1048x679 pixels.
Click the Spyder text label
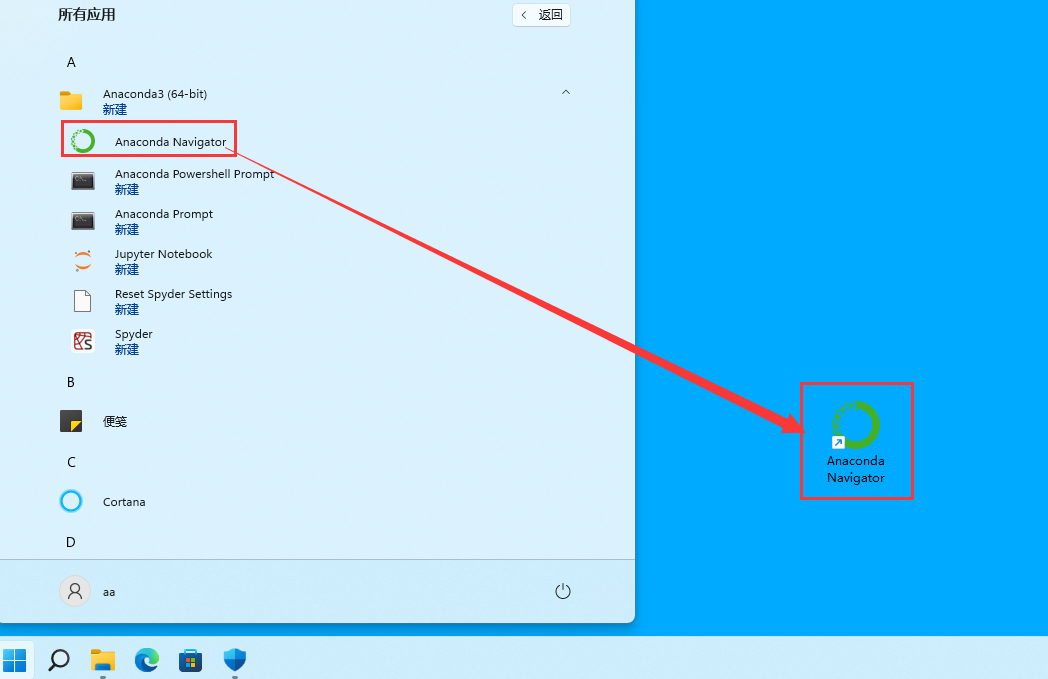pos(134,334)
